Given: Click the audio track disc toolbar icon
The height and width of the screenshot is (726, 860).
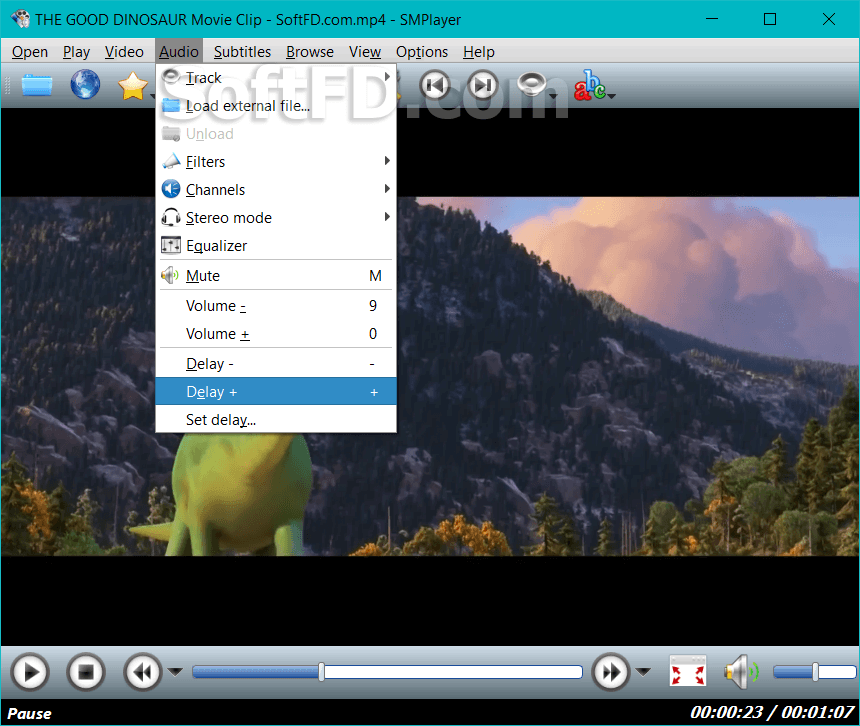Looking at the screenshot, I should click(x=531, y=85).
